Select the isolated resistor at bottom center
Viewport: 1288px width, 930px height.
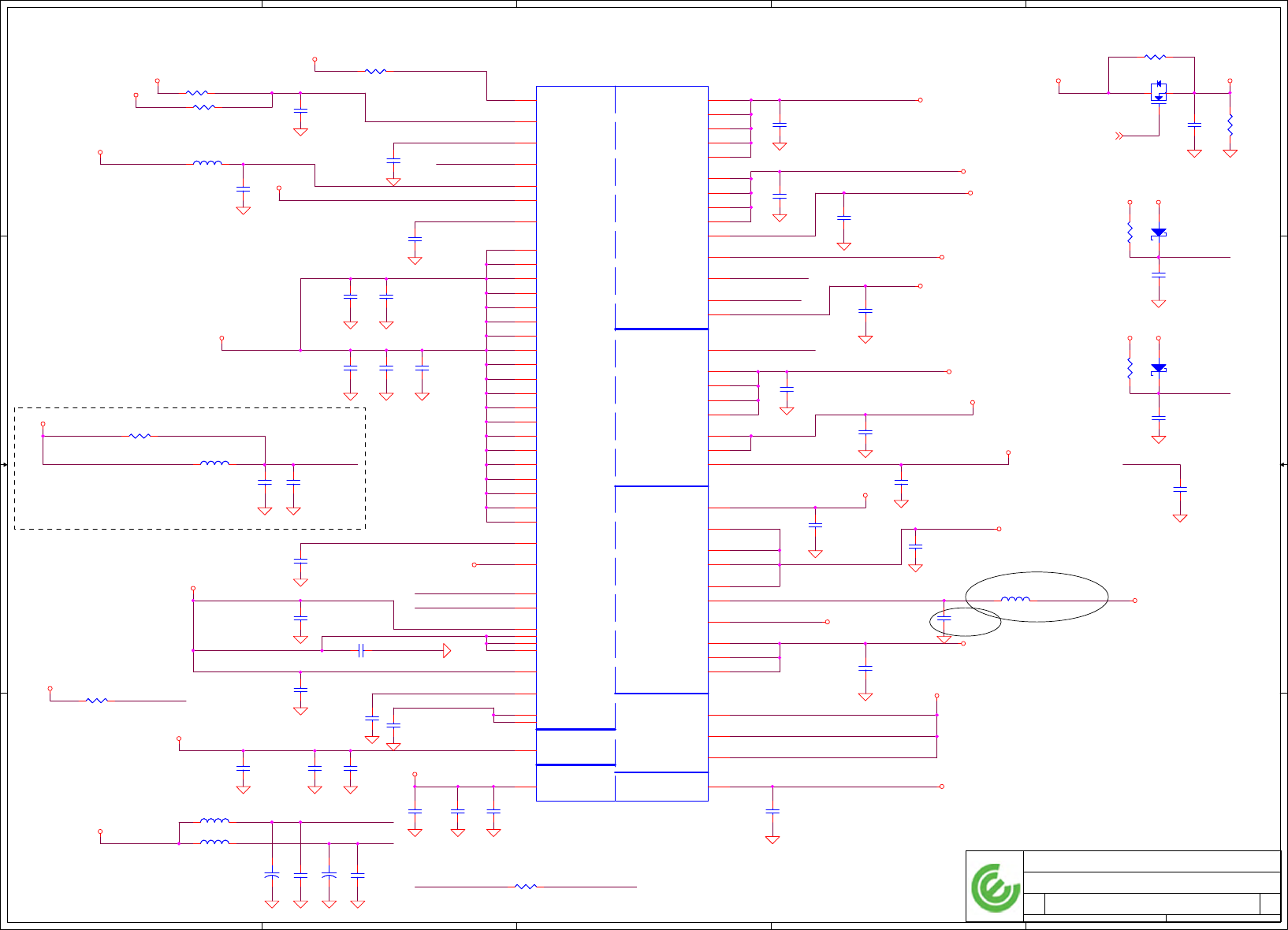click(526, 887)
